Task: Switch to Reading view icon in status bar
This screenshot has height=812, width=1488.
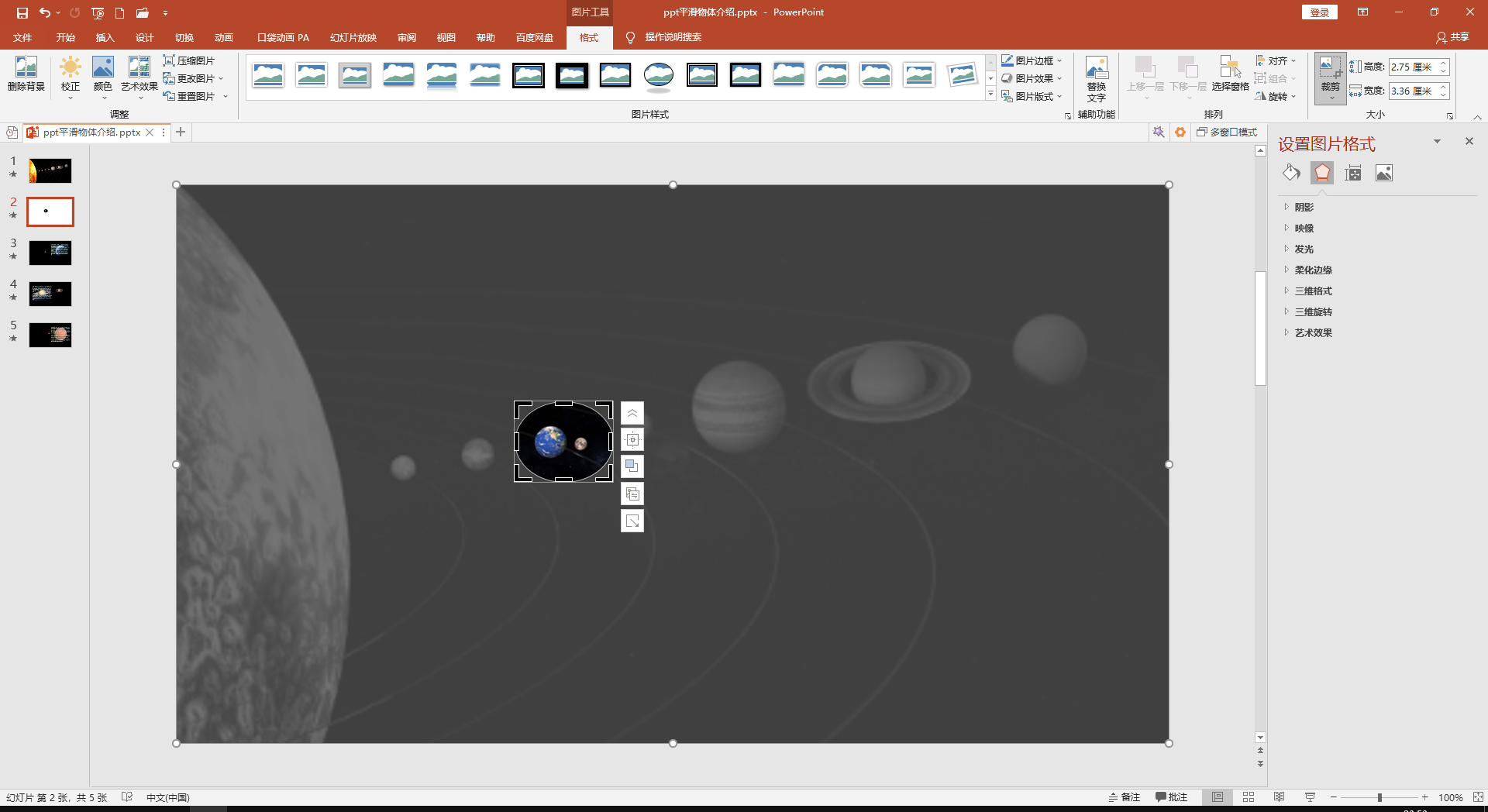Action: click(1280, 797)
